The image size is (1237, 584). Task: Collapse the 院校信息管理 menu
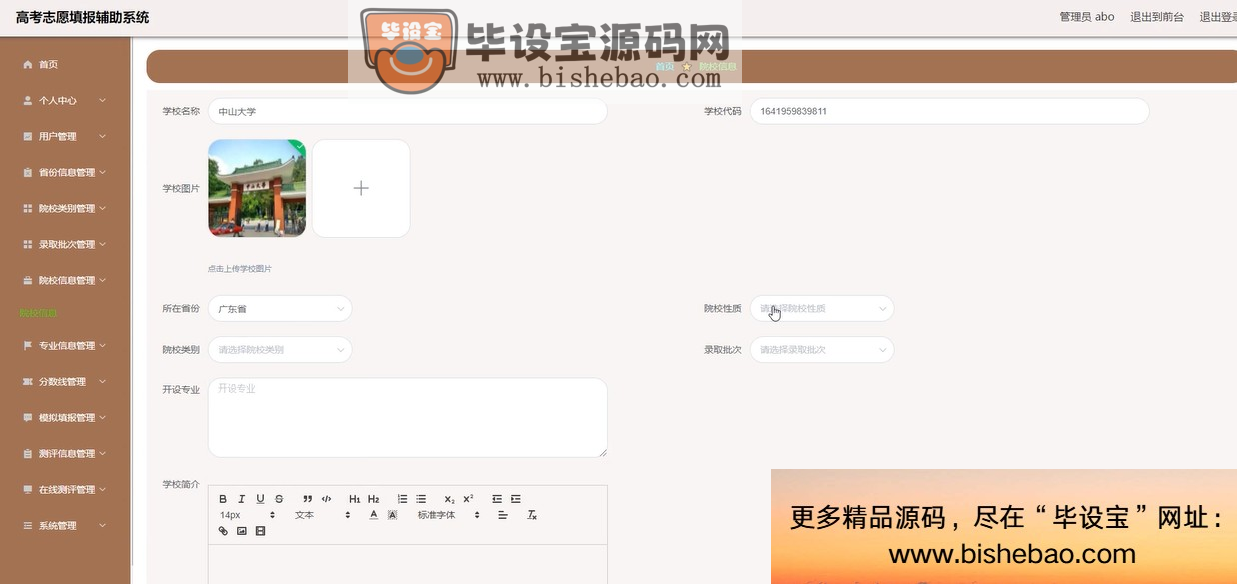(x=65, y=280)
